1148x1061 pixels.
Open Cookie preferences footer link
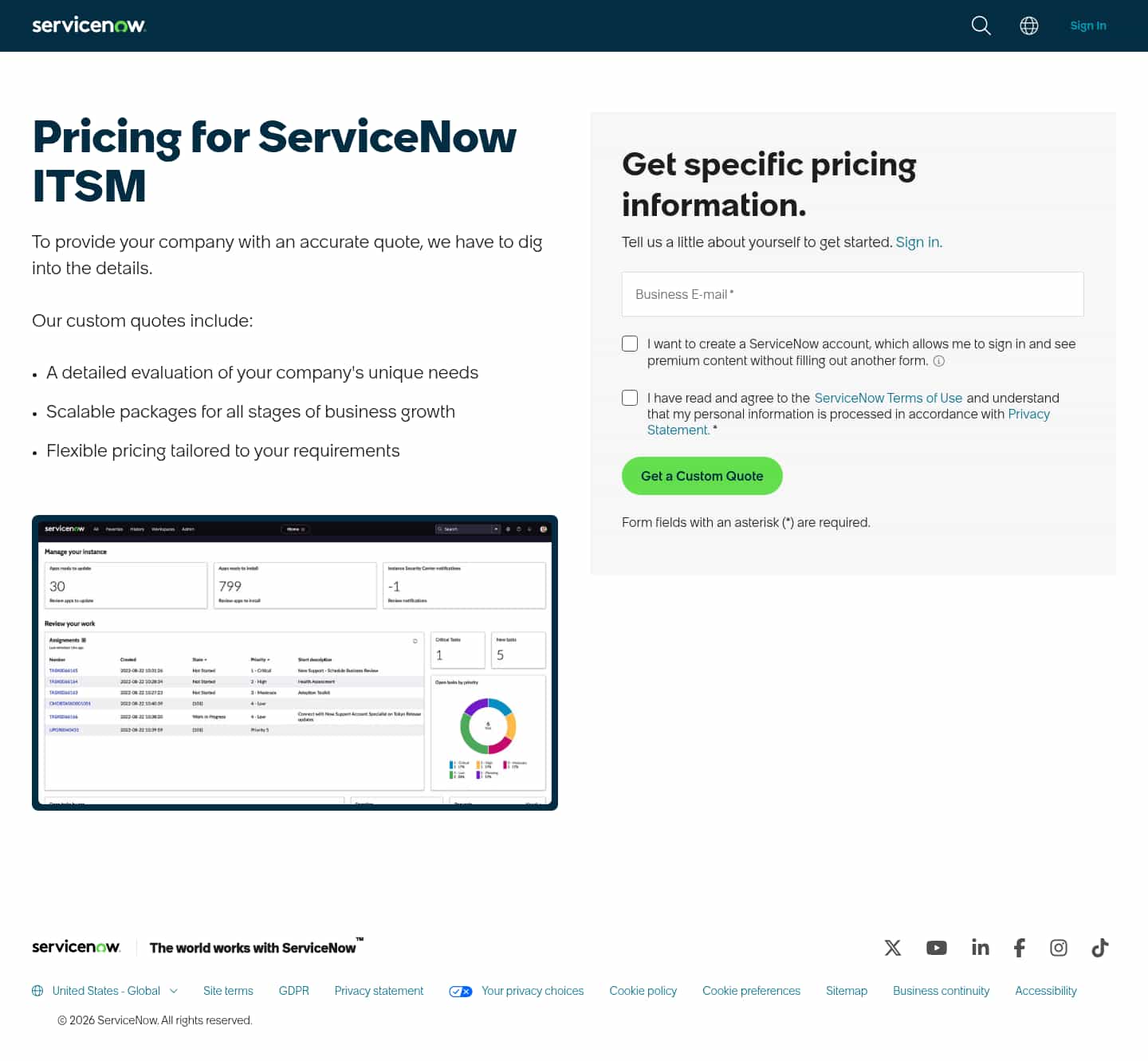751,991
